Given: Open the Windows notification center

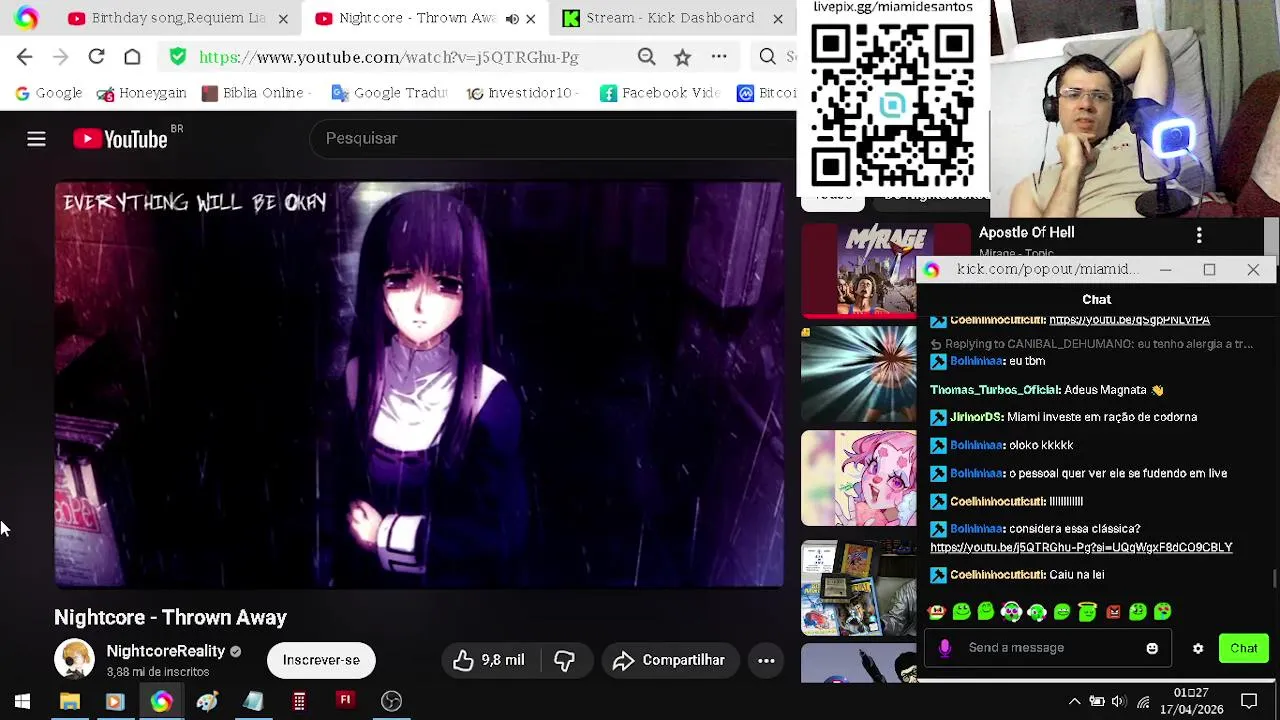Looking at the screenshot, I should pos(1249,701).
